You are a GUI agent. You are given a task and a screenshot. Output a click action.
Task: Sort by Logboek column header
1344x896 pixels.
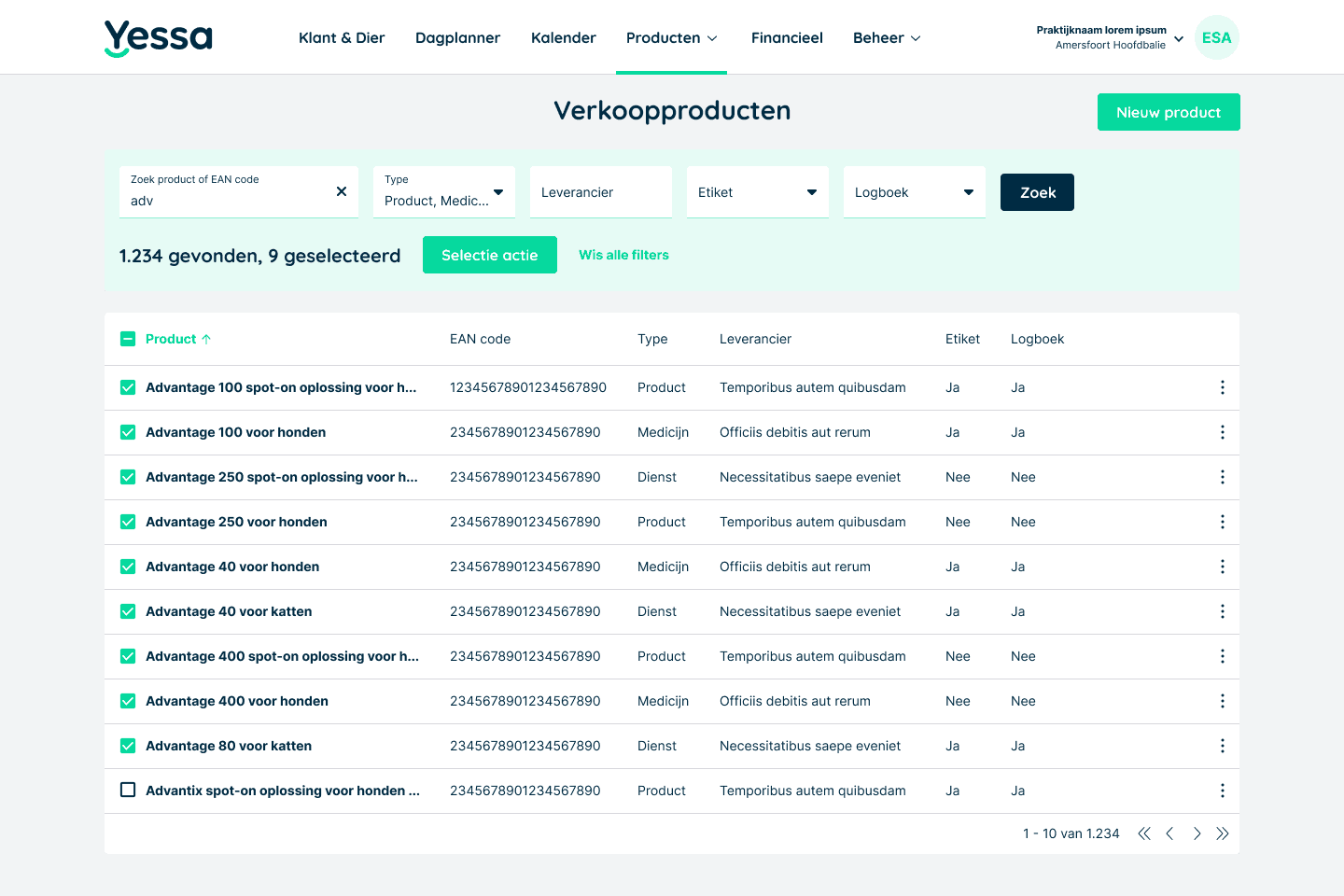click(x=1037, y=339)
